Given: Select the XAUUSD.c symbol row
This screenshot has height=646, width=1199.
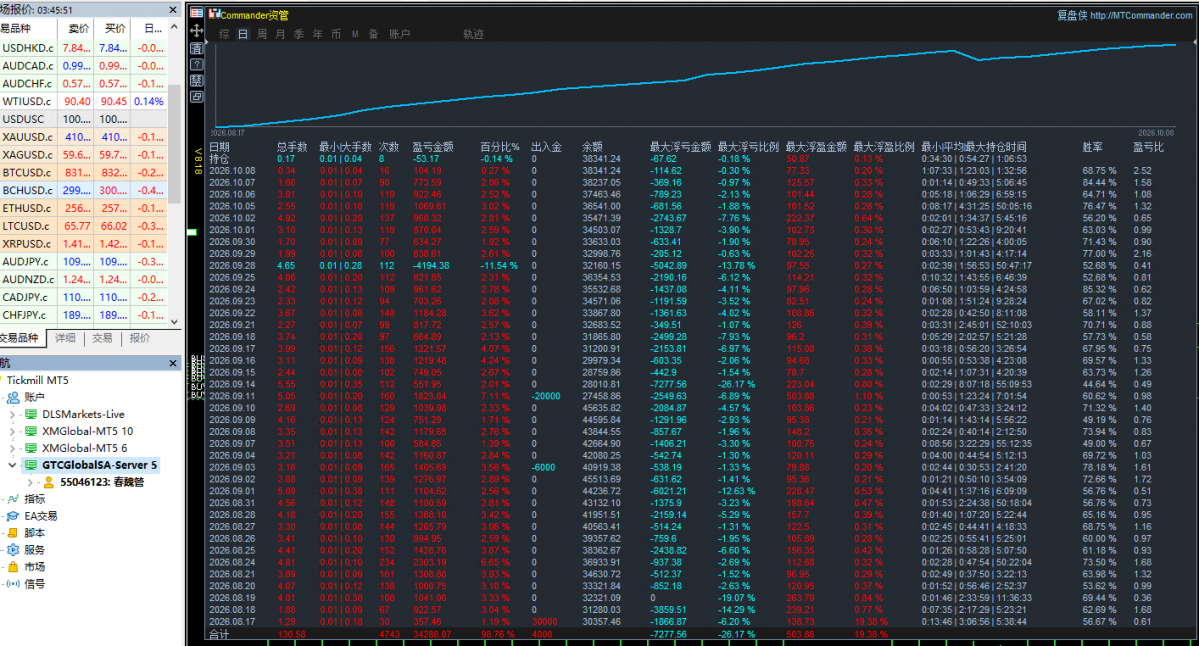Looking at the screenshot, I should click(x=83, y=137).
